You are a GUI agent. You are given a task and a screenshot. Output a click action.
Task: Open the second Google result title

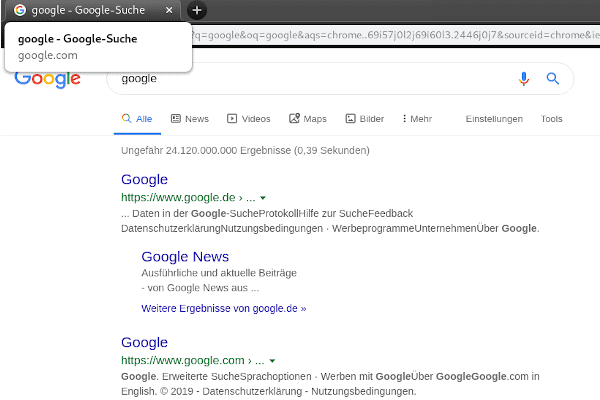(x=144, y=343)
